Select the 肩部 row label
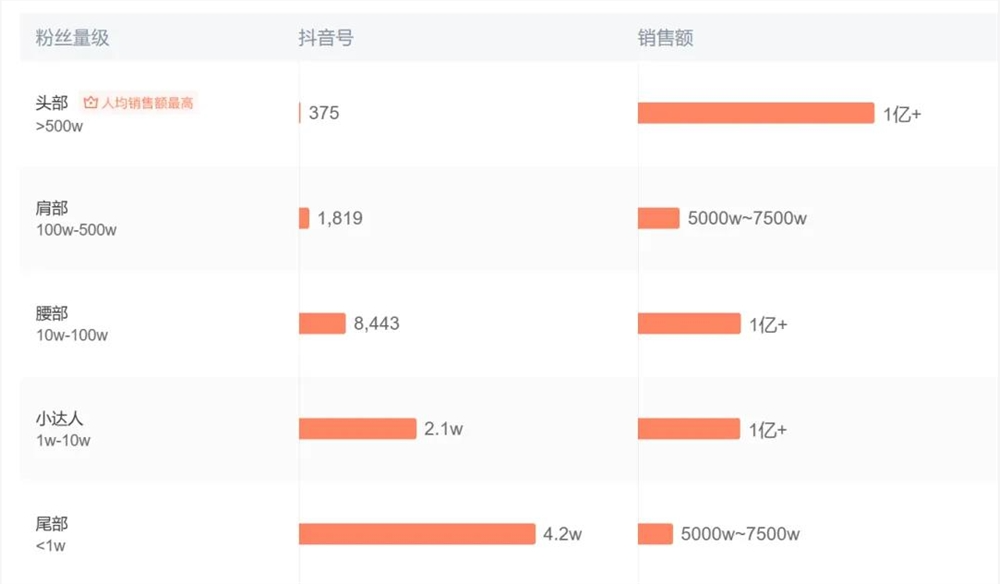The width and height of the screenshot is (1000, 584). point(52,208)
